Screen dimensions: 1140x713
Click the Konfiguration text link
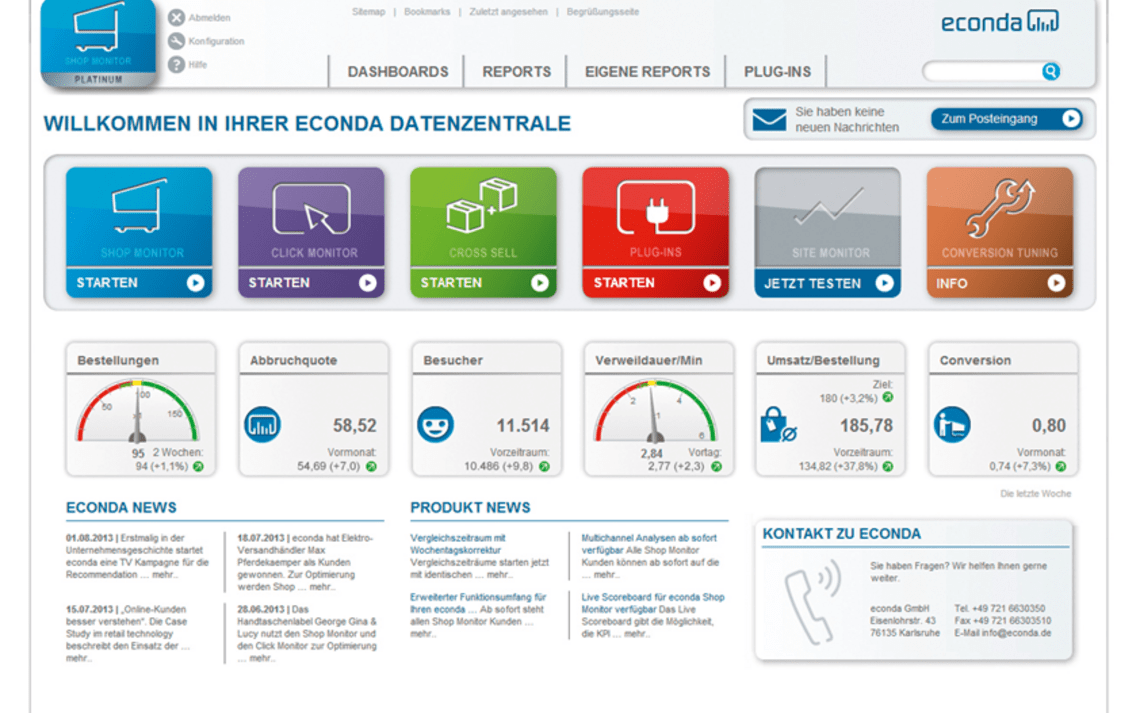click(x=217, y=41)
